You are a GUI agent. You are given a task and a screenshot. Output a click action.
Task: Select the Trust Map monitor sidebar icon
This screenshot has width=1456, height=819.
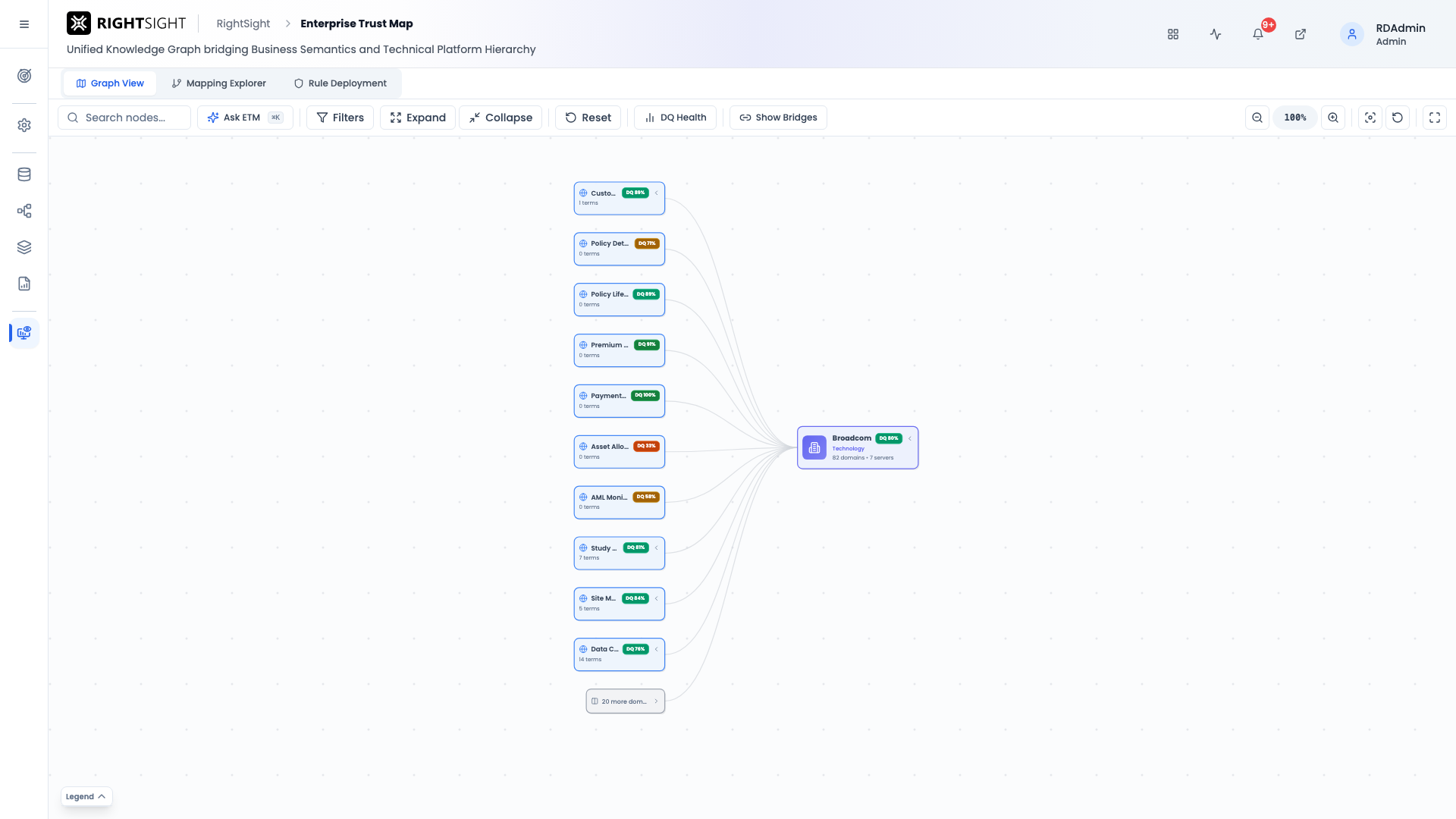(x=24, y=333)
